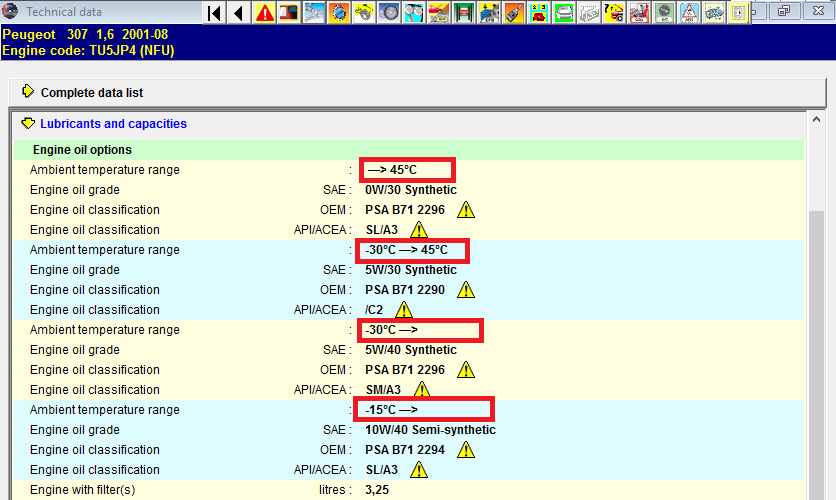Select the Engine oil options heading
The image size is (836, 500).
point(82,150)
